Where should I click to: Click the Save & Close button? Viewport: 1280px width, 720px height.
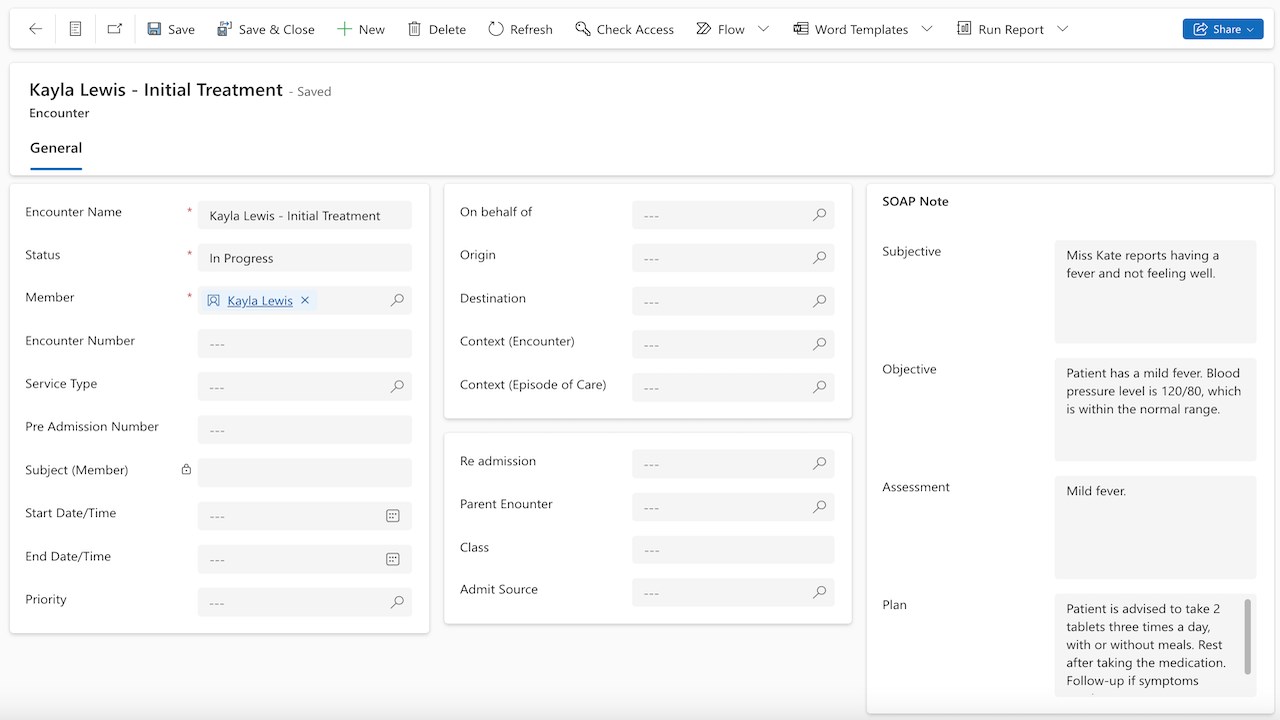pyautogui.click(x=265, y=29)
